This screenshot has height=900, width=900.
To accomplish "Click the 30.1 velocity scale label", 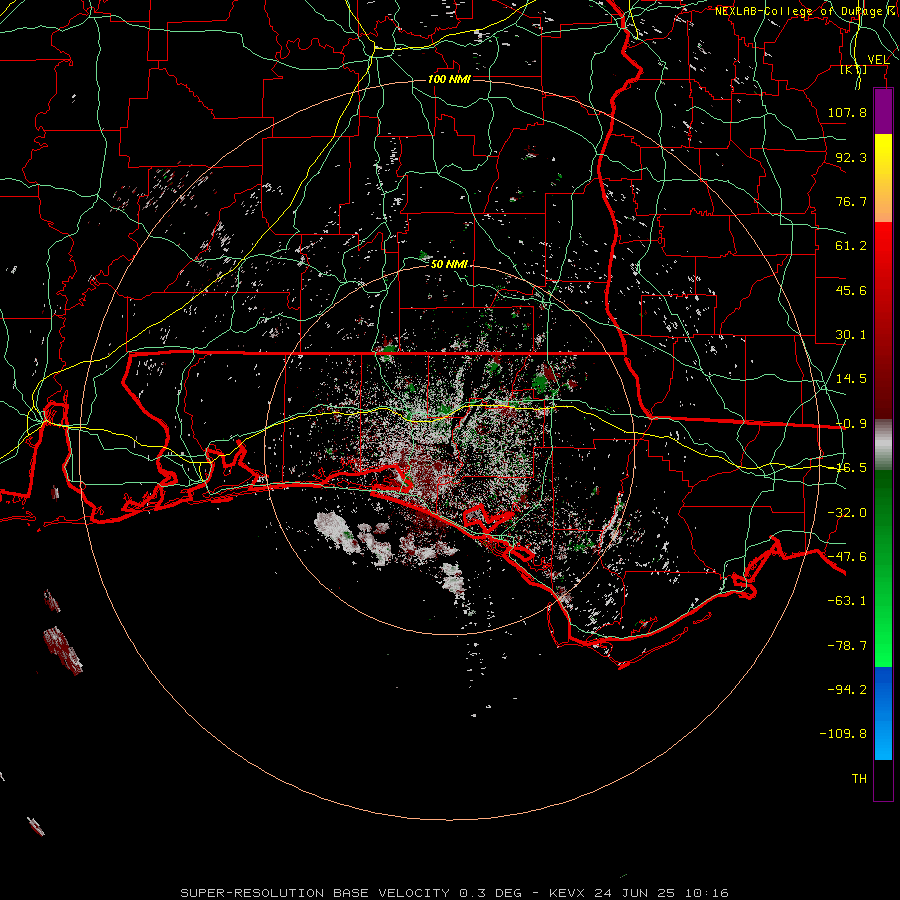I will (851, 335).
